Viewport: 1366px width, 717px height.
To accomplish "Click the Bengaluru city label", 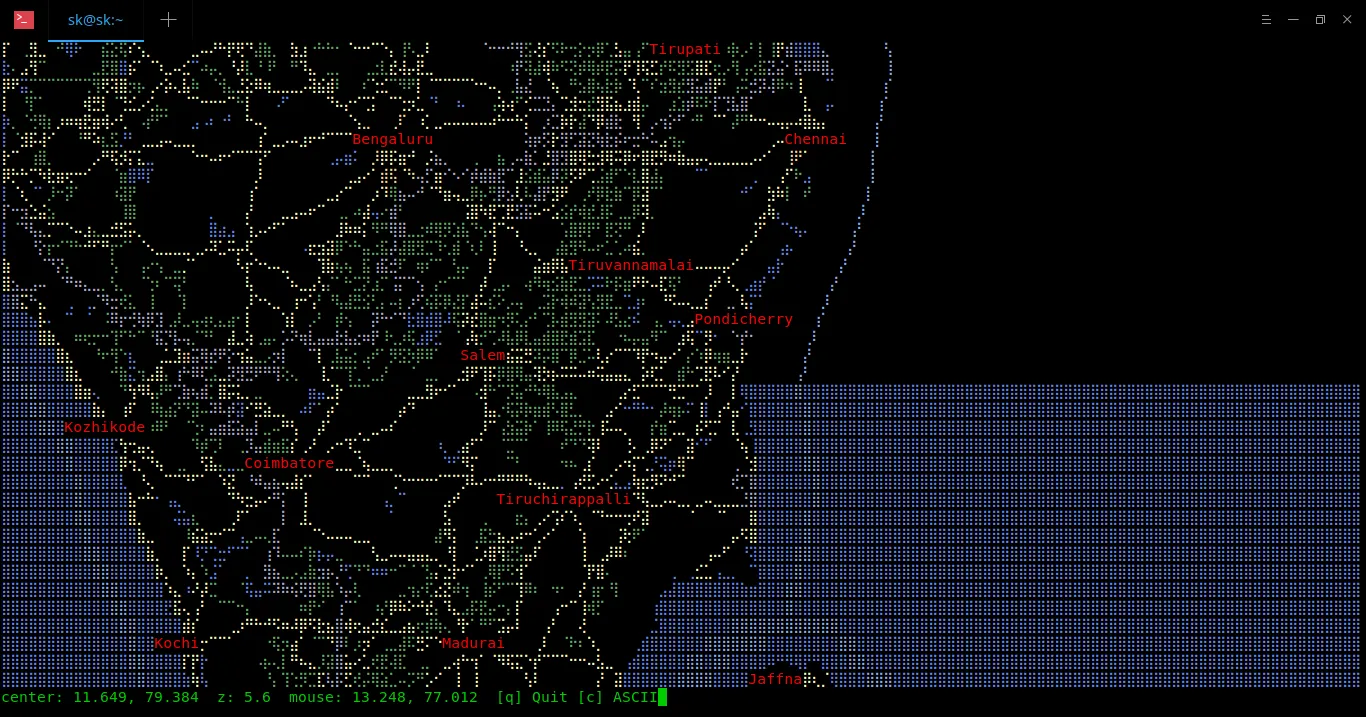I will [x=392, y=140].
